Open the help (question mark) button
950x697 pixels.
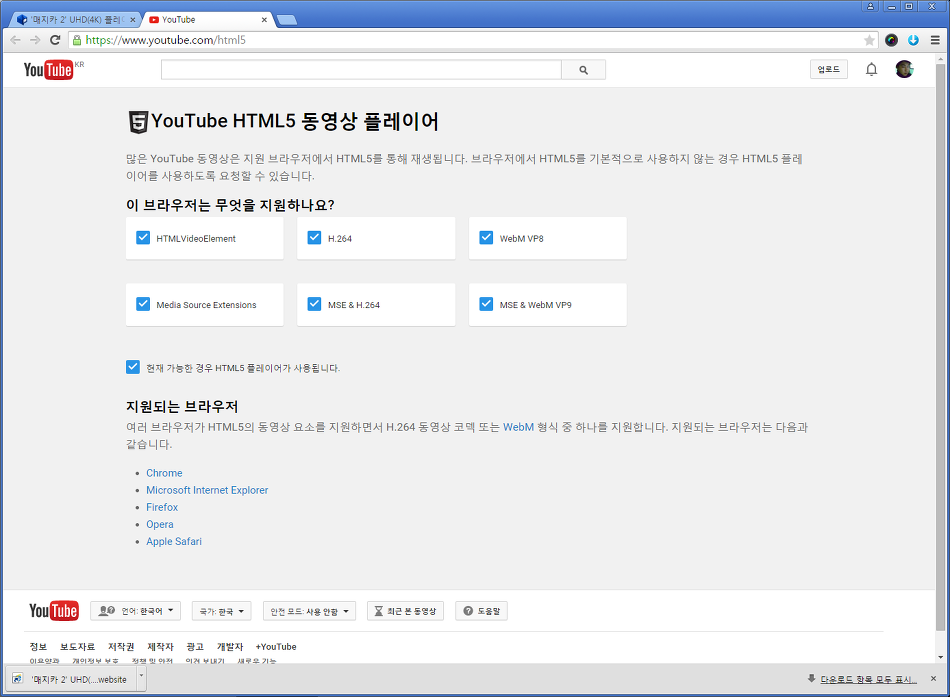[481, 611]
